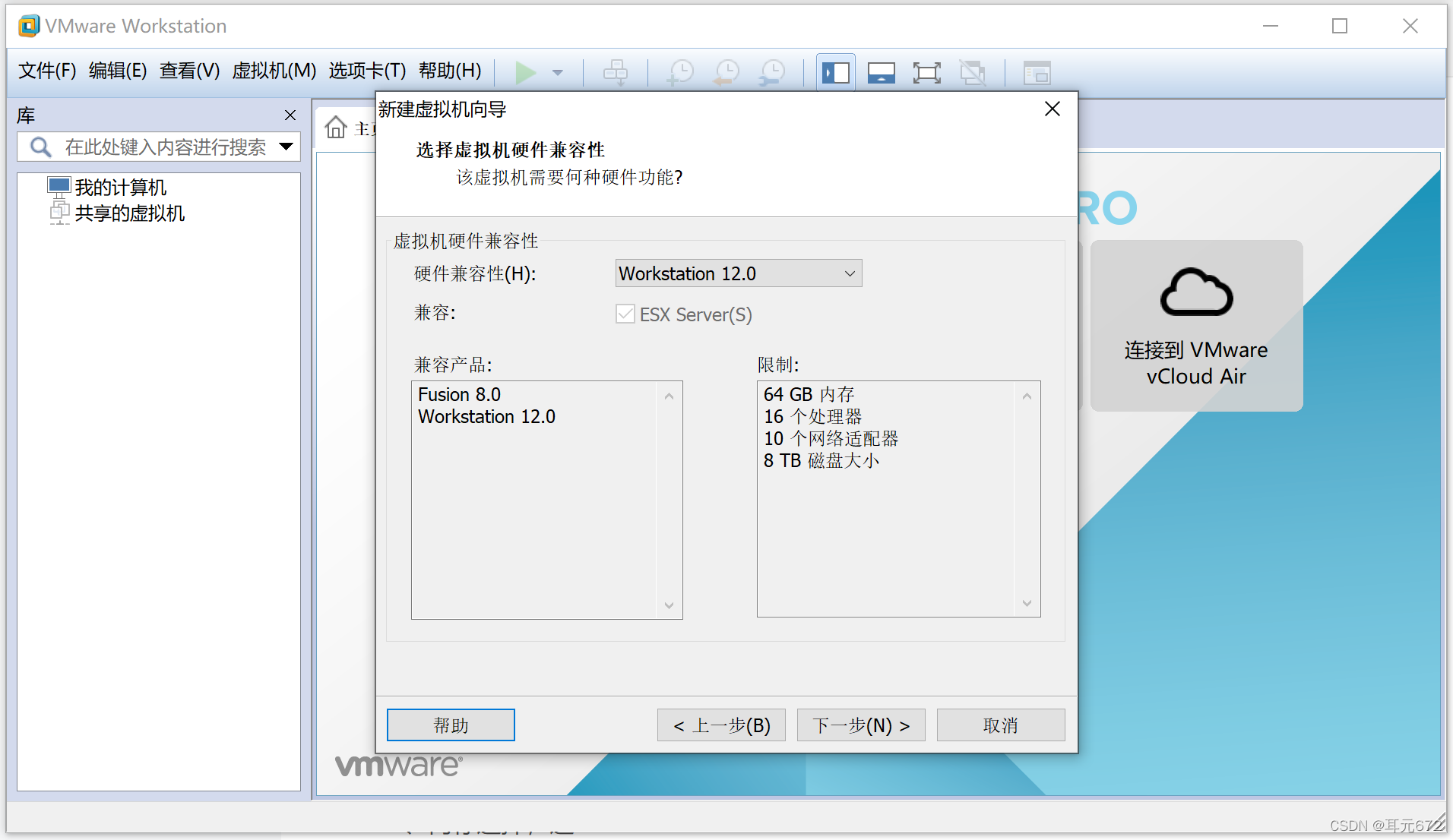This screenshot has height=840, width=1453.
Task: Click the Home tab house icon
Action: pos(336,128)
